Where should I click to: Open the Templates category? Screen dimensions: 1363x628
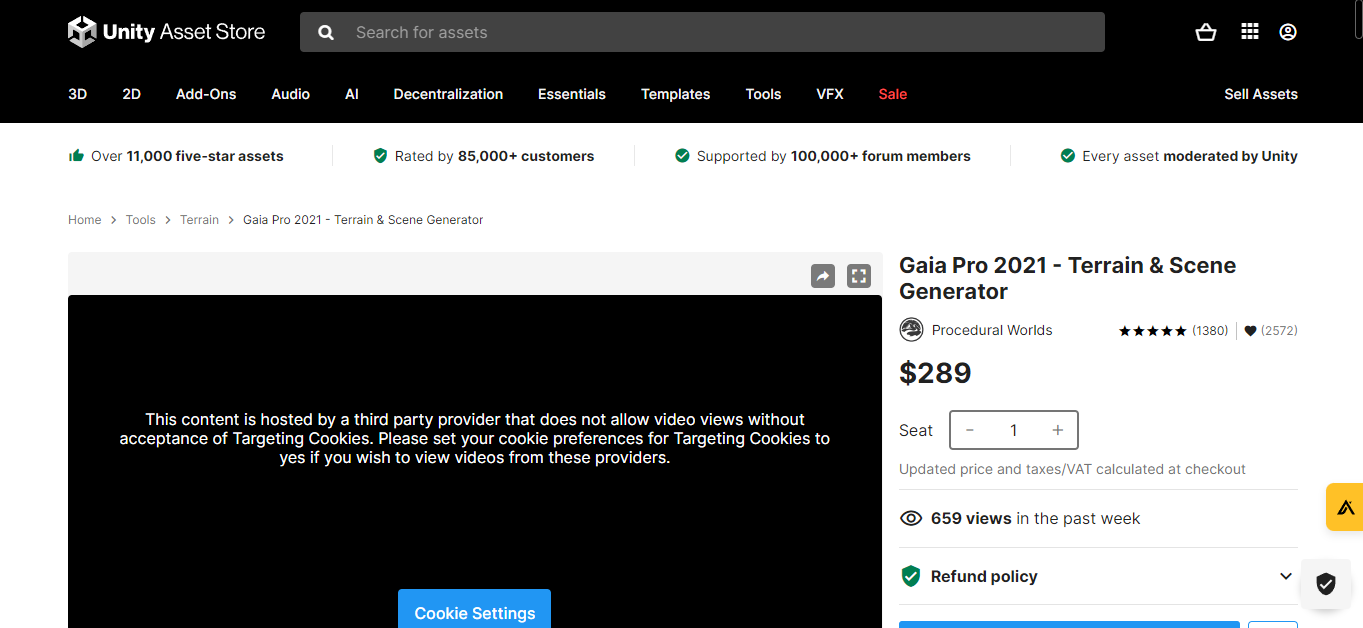click(x=676, y=94)
